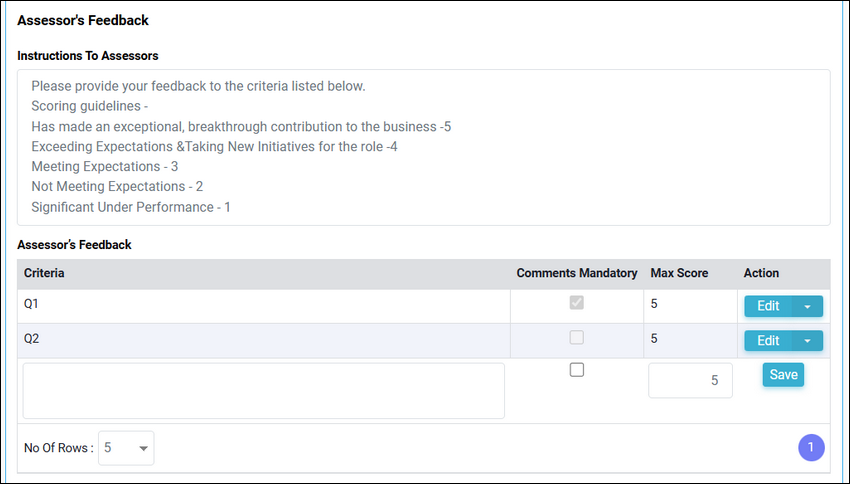Open the dropdown arrow beside Q2 Edit
The image size is (850, 484).
(807, 341)
